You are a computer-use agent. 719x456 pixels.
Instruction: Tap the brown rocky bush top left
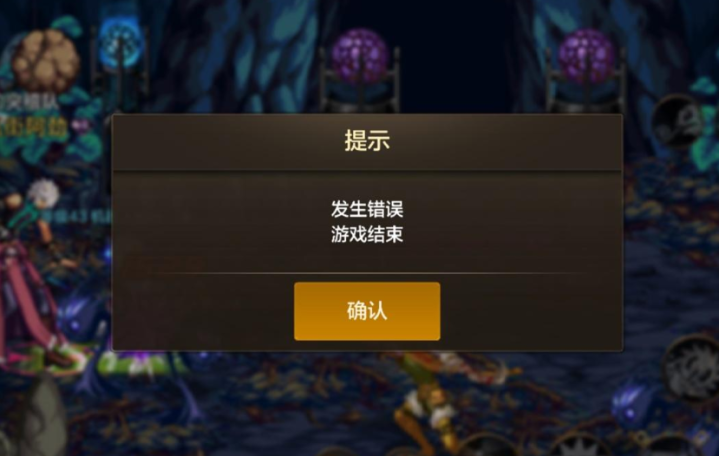45,60
